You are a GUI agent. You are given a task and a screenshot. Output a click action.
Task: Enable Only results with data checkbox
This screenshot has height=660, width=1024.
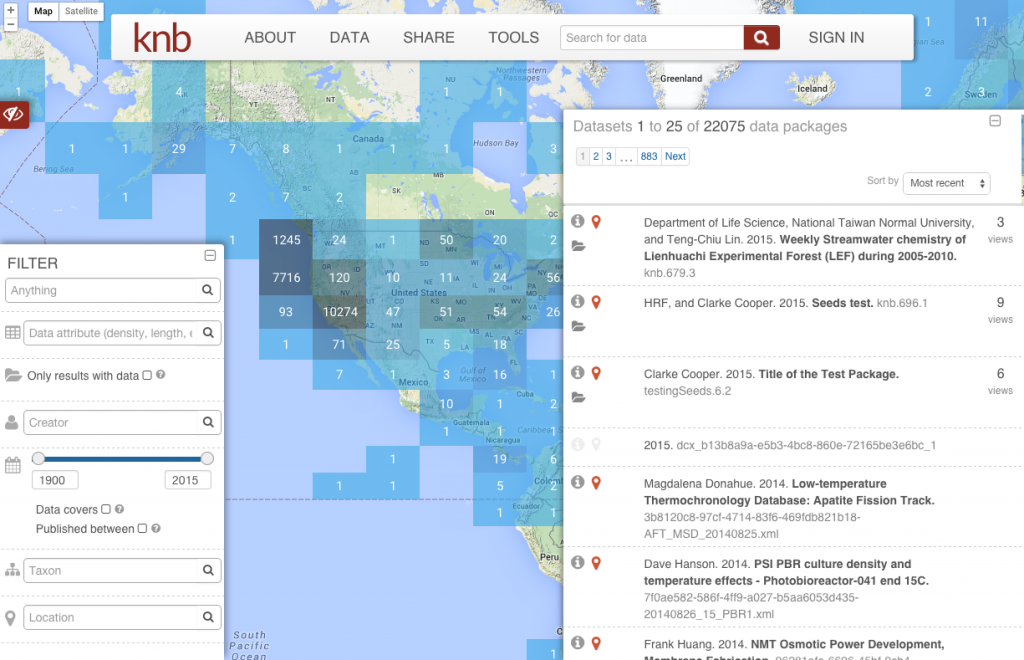[147, 376]
